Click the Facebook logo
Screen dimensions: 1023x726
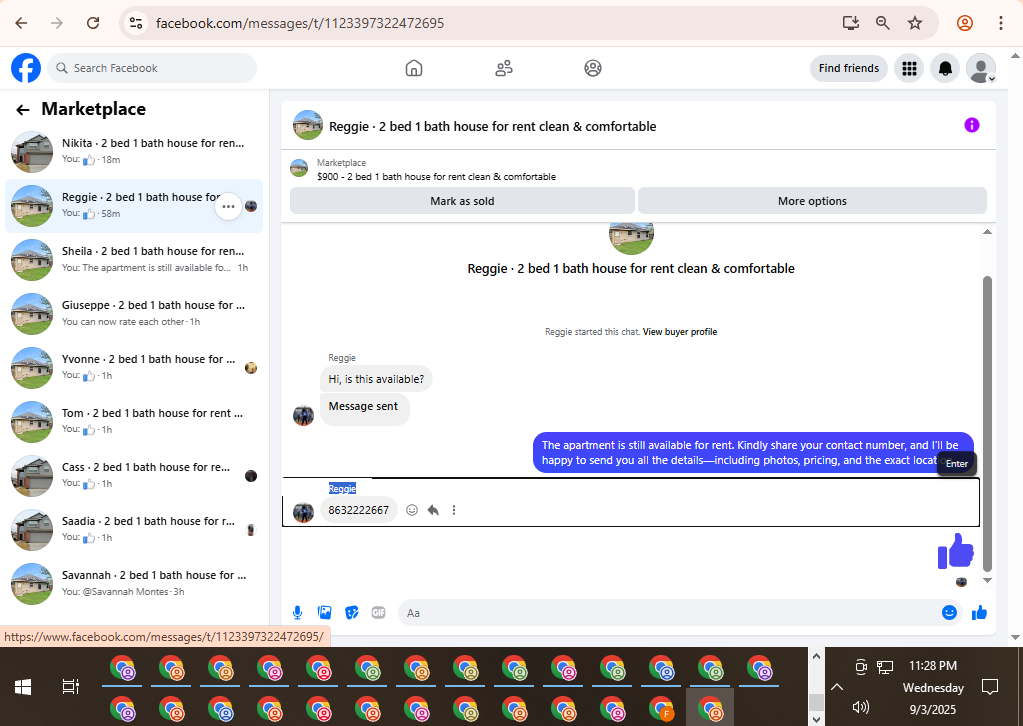coord(26,68)
